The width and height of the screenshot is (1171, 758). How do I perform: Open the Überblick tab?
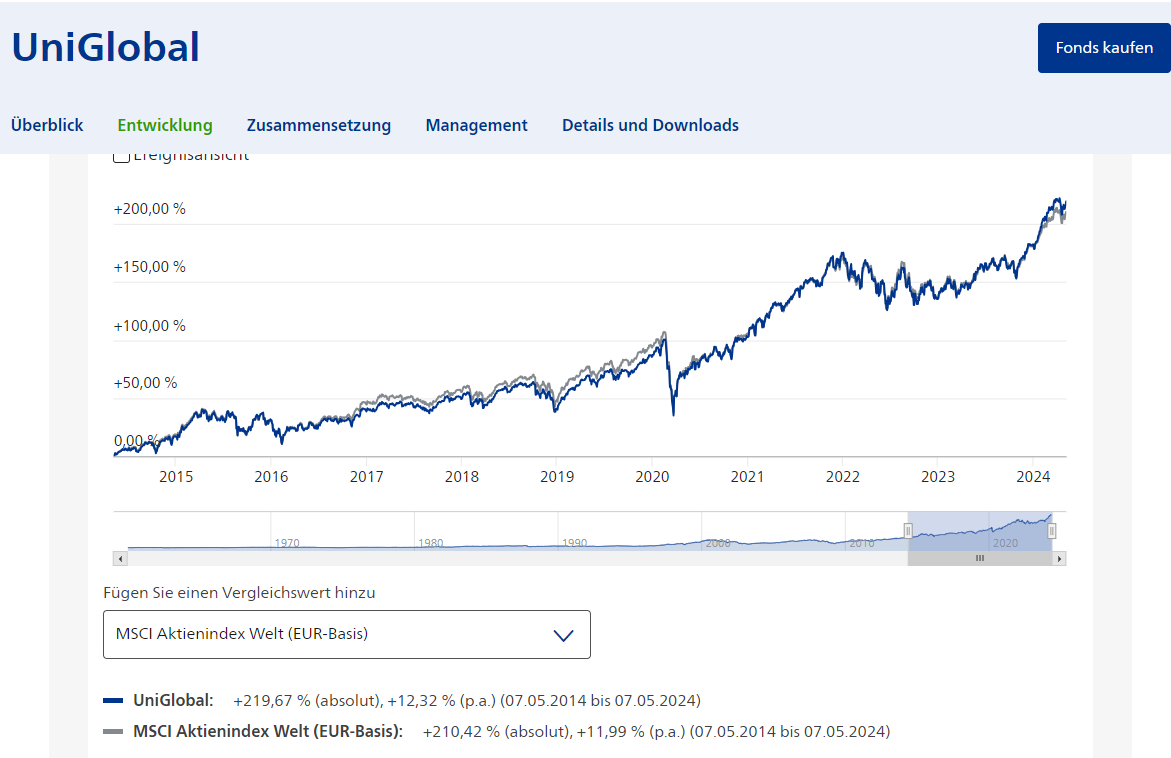pyautogui.click(x=47, y=125)
